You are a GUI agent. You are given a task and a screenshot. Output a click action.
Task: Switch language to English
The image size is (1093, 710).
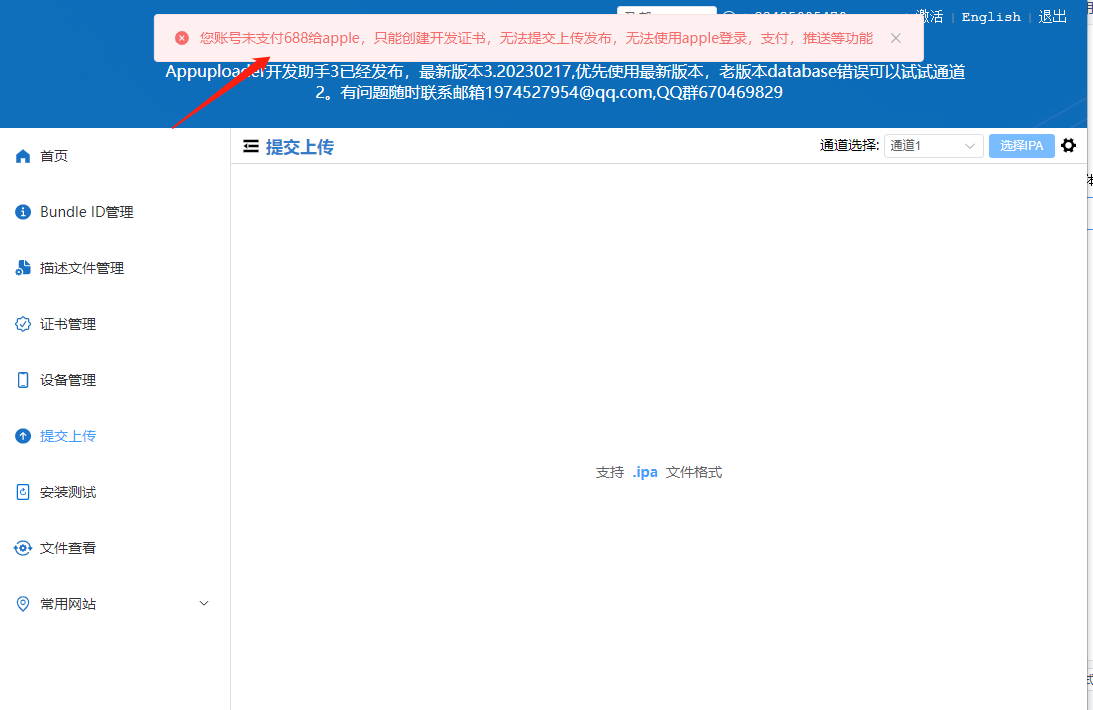tap(991, 17)
